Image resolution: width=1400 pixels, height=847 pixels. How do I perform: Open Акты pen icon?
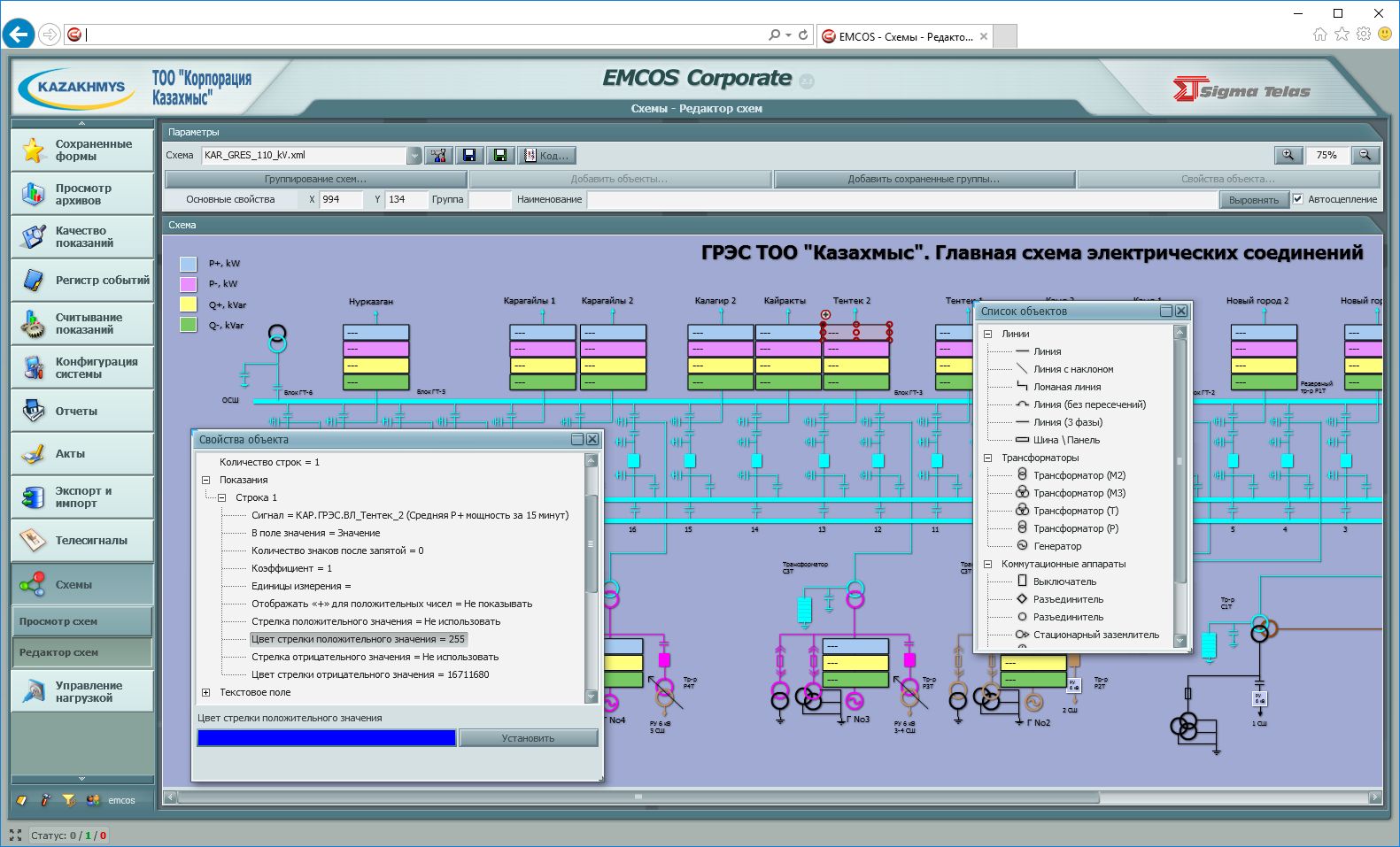click(x=34, y=453)
